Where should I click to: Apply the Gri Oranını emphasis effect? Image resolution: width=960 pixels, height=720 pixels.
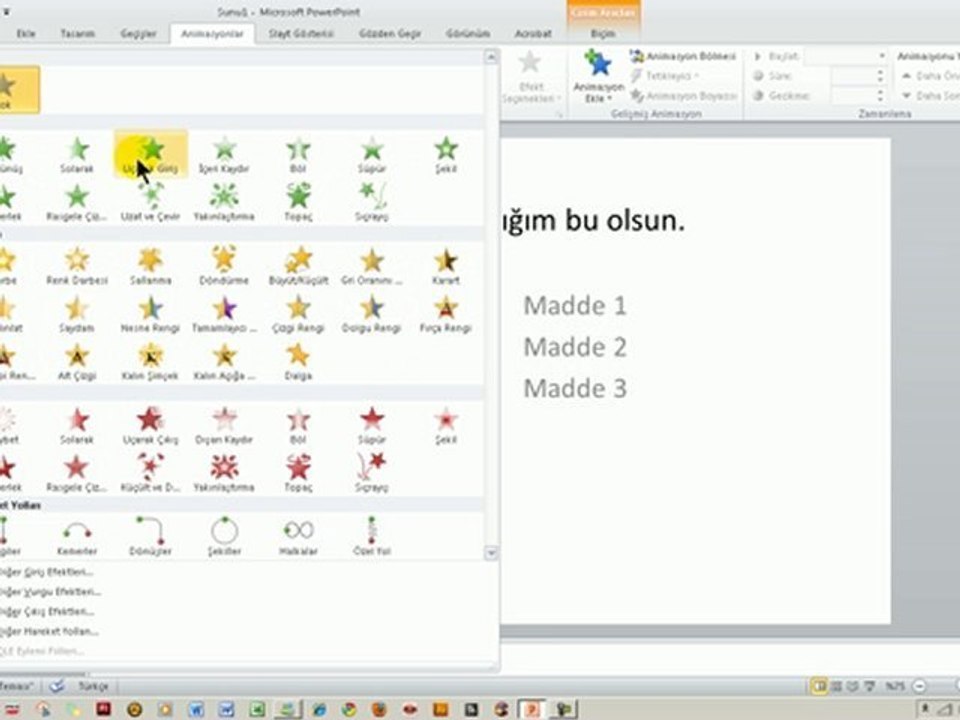click(x=372, y=266)
